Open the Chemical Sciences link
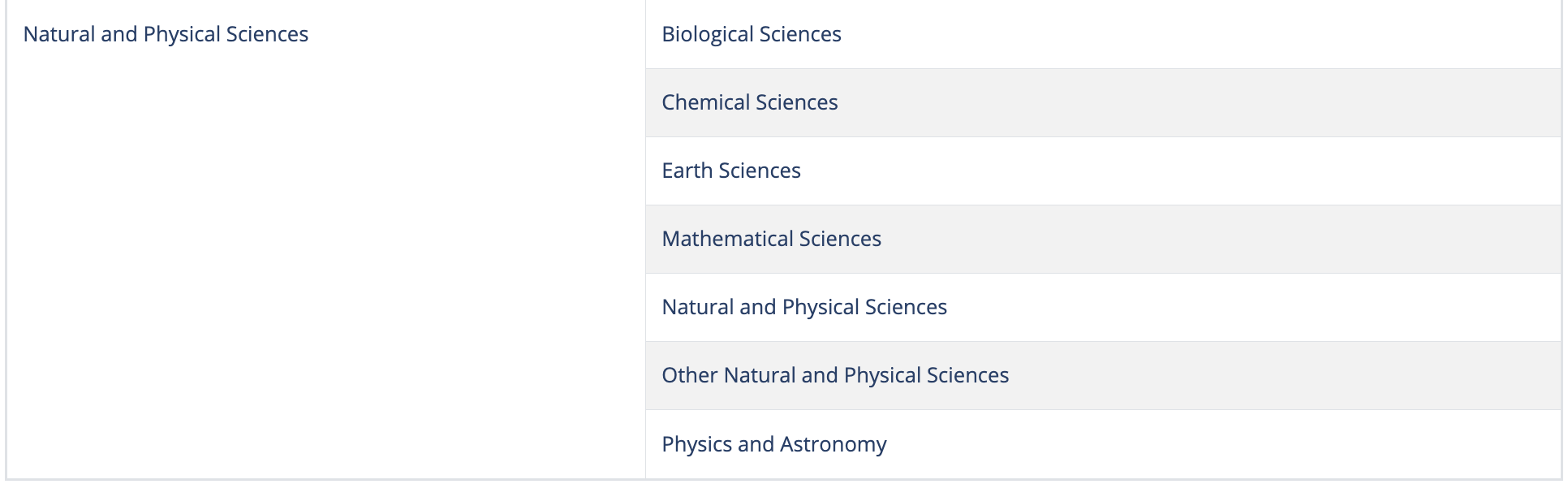Image resolution: width=1568 pixels, height=484 pixels. pos(749,102)
